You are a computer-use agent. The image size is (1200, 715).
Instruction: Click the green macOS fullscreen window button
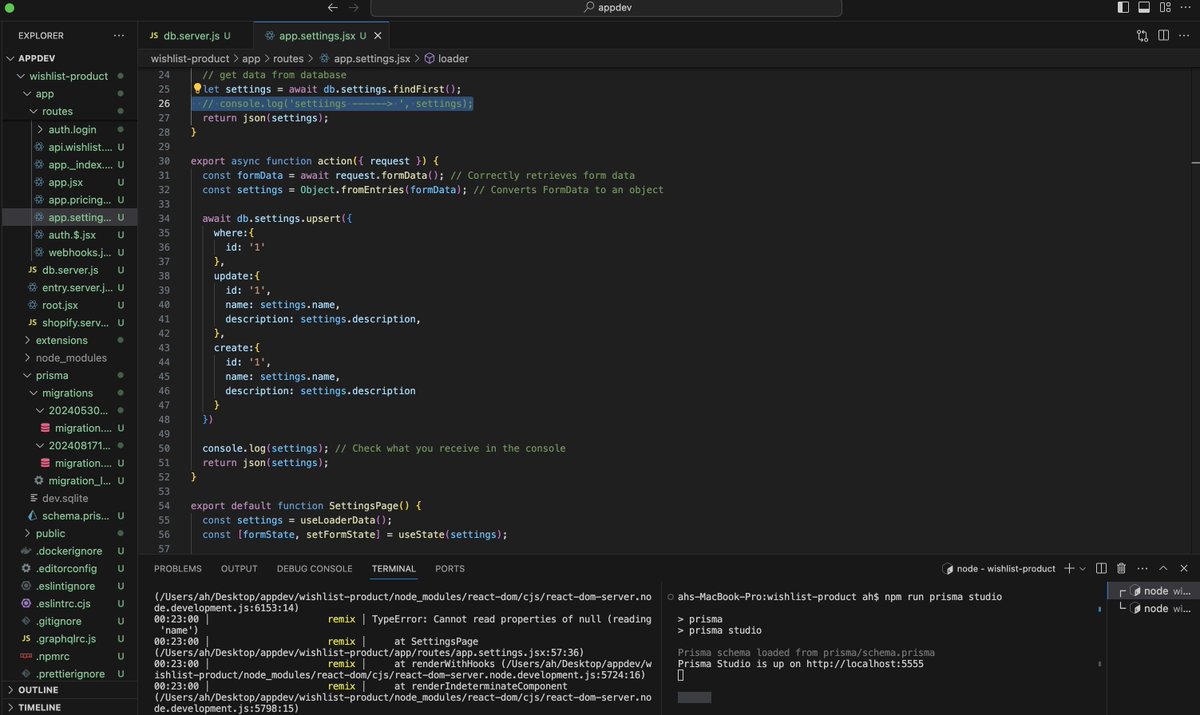(9, 7)
